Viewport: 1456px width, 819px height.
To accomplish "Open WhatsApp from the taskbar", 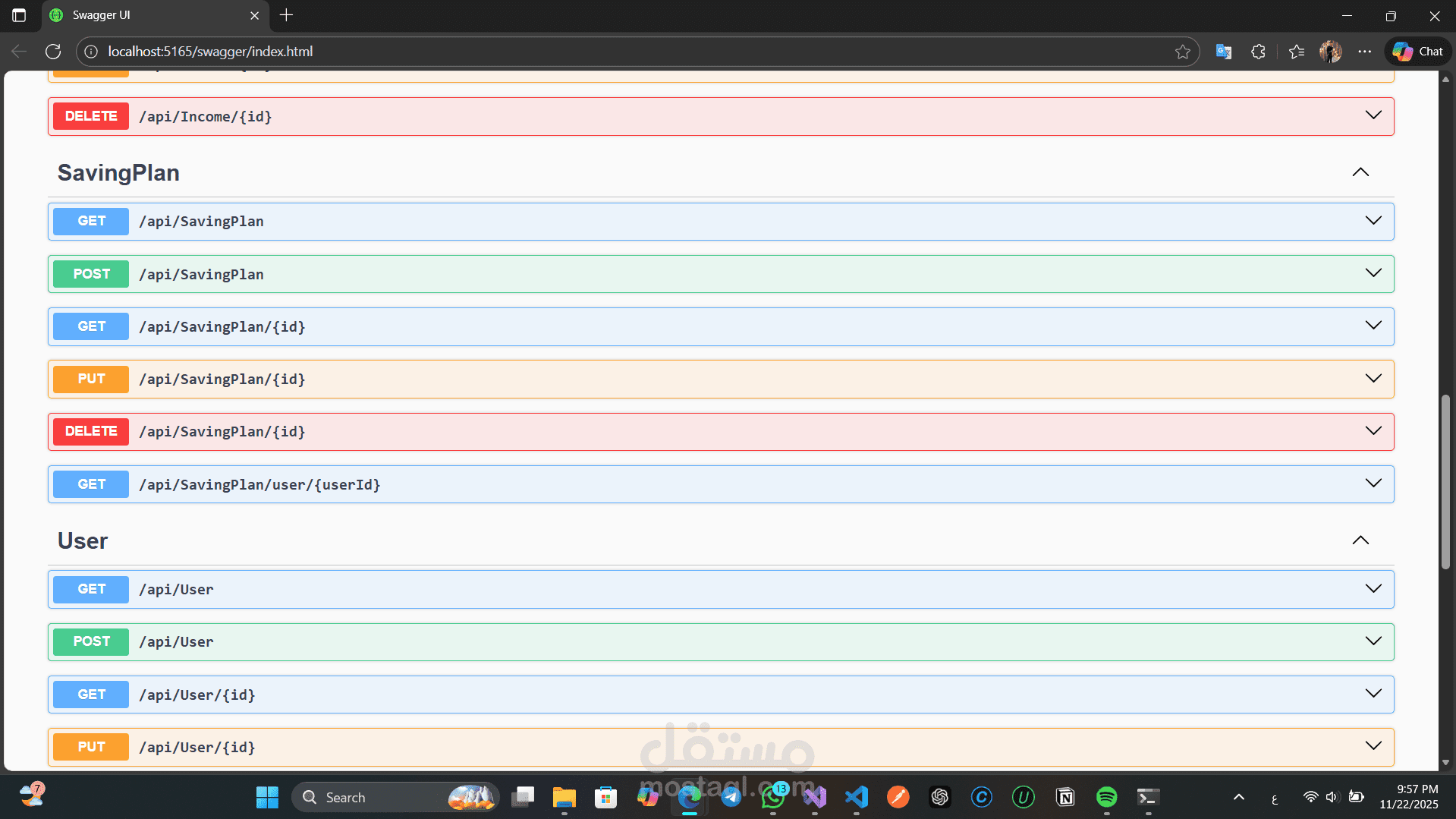I will [773, 797].
